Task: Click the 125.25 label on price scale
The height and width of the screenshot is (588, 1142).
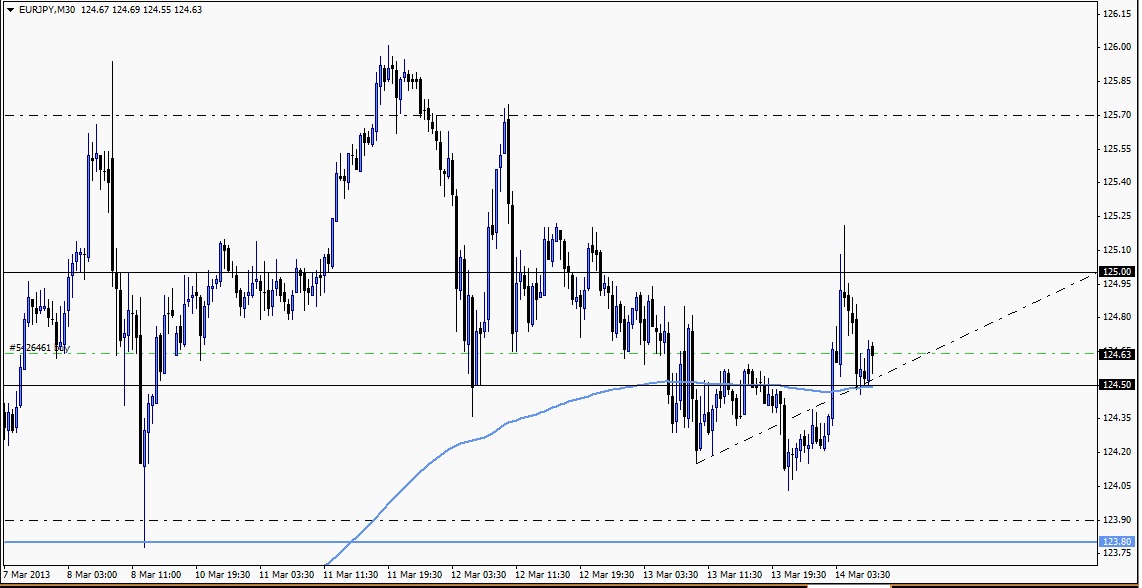Action: click(x=1117, y=216)
